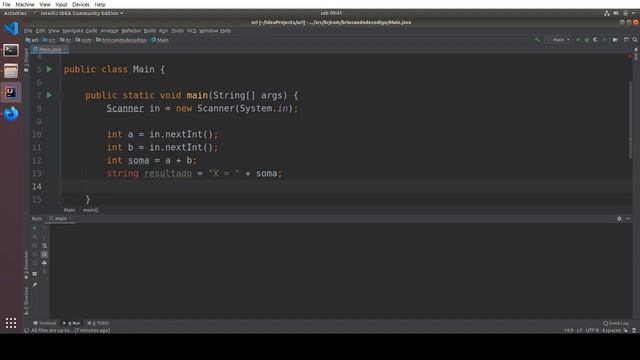Toggle soft-wrap icon in Run panel
The width and height of the screenshot is (640, 360).
(x=44, y=246)
